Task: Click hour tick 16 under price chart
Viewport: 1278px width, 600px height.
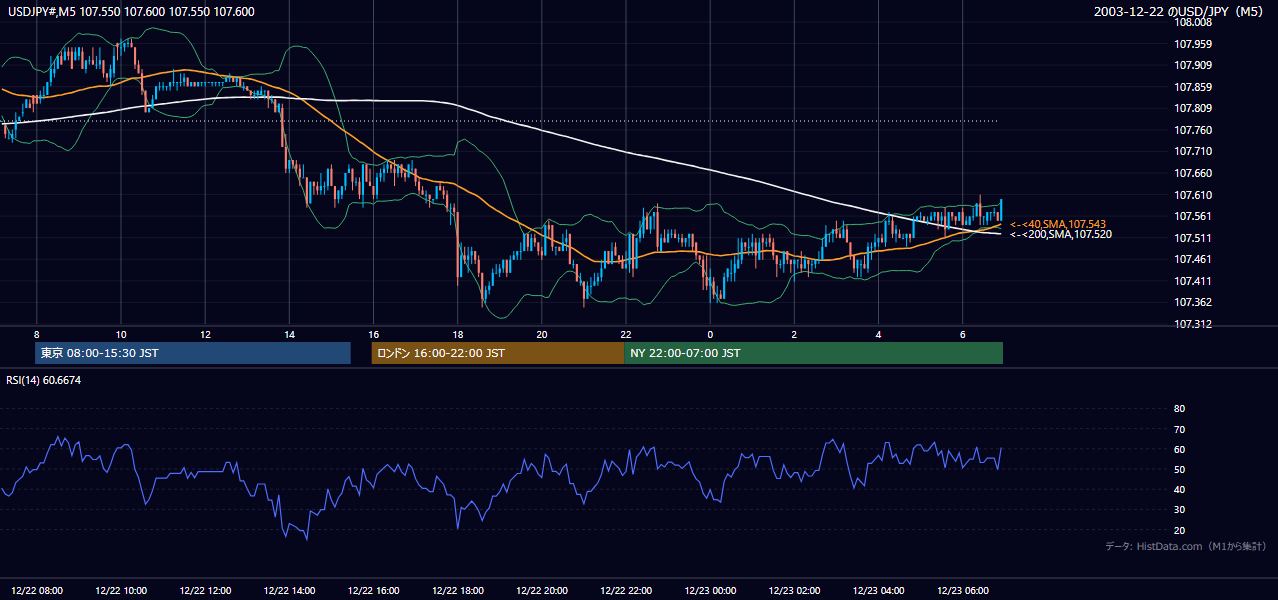Action: 373,334
